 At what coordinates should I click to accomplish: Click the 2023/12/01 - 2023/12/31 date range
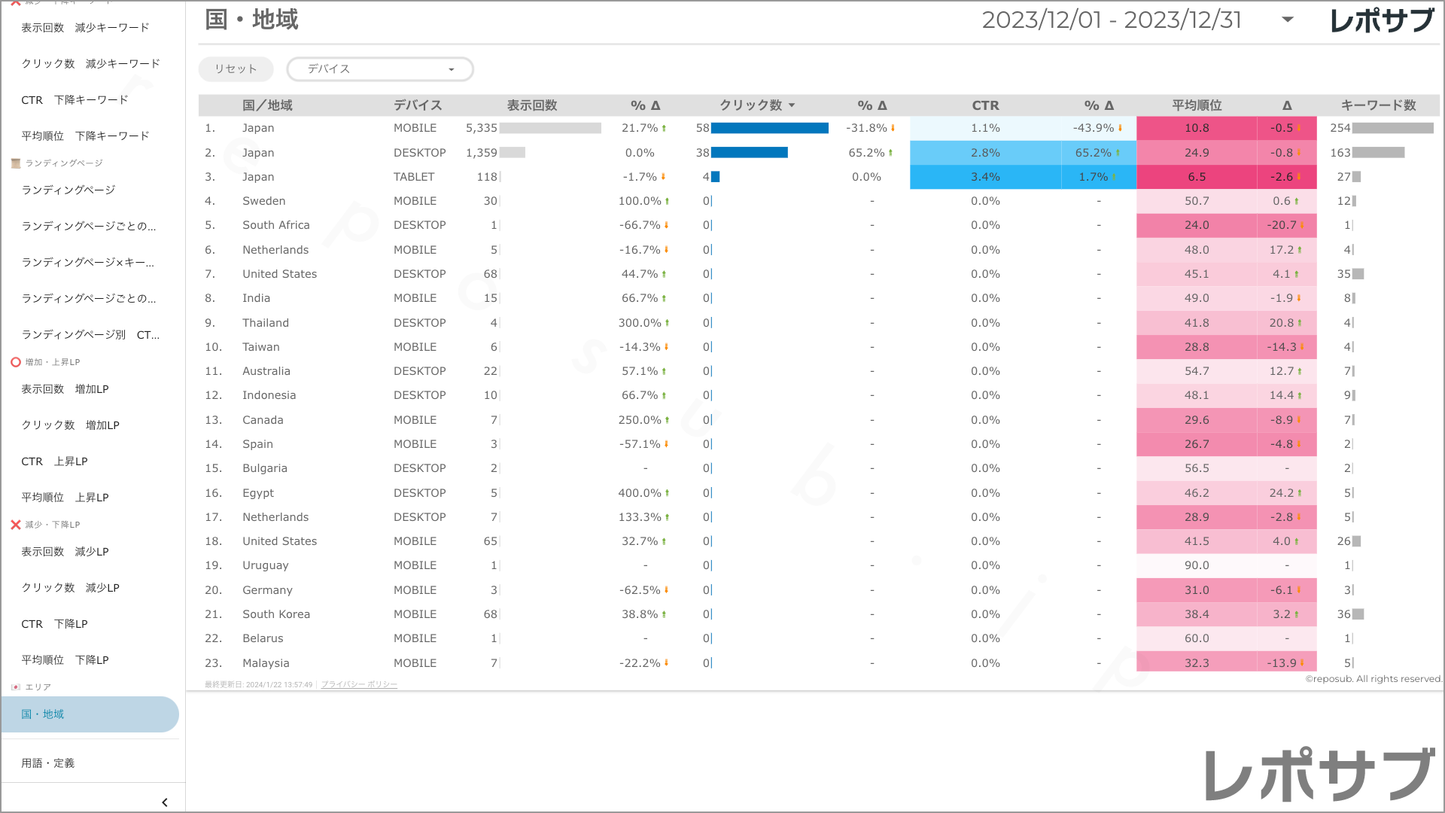tap(1111, 20)
